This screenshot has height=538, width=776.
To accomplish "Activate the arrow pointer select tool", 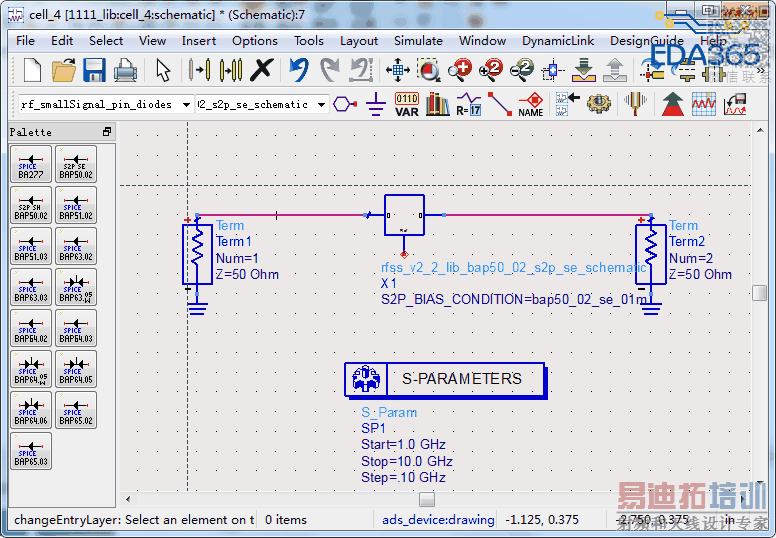I will point(163,70).
